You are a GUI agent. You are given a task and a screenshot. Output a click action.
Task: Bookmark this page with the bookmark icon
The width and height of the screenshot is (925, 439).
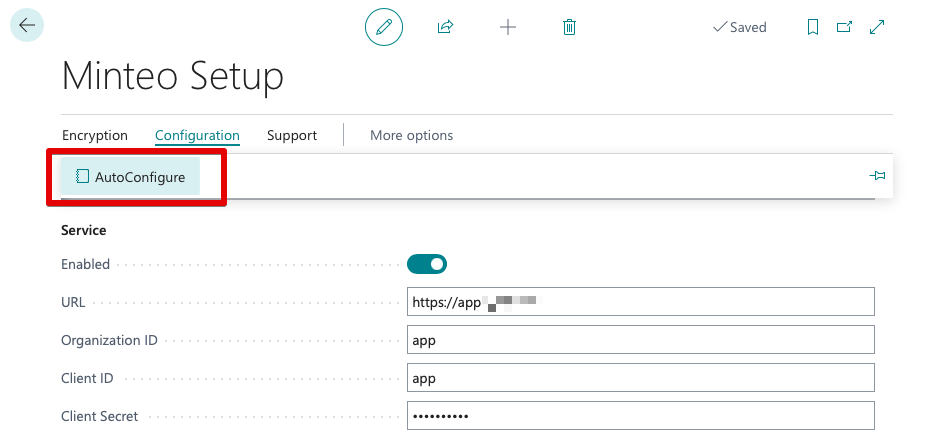click(x=812, y=27)
